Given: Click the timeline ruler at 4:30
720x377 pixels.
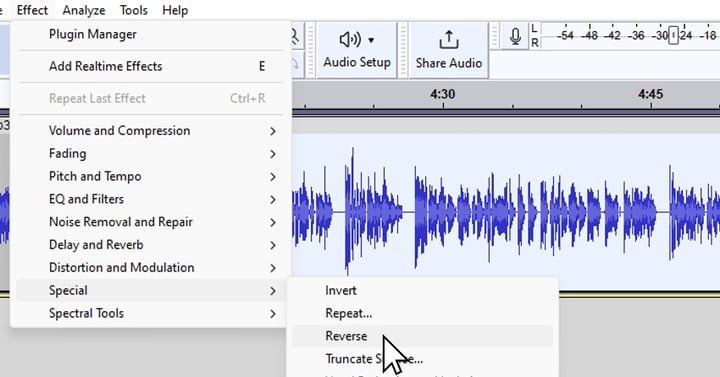Looking at the screenshot, I should (443, 94).
